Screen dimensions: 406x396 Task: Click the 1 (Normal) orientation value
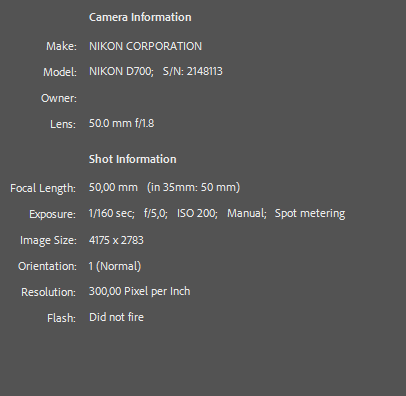(115, 266)
